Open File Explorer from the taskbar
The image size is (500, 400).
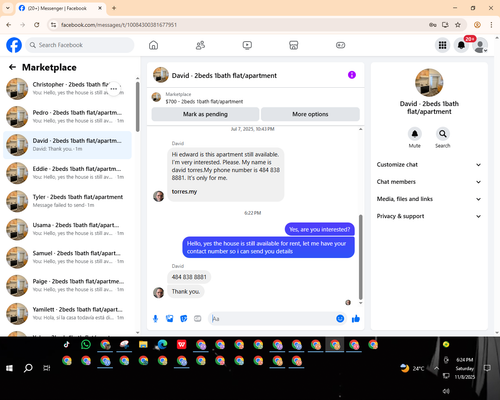tap(143, 344)
